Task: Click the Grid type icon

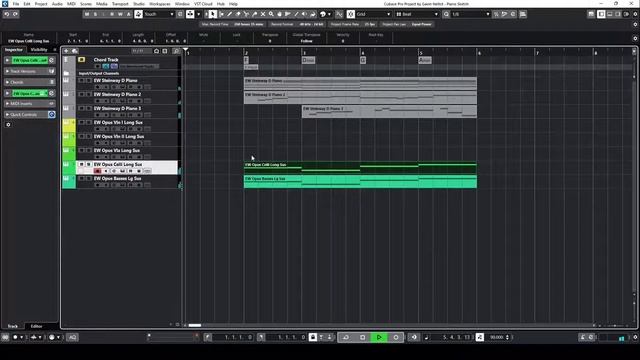Action: coord(399,14)
